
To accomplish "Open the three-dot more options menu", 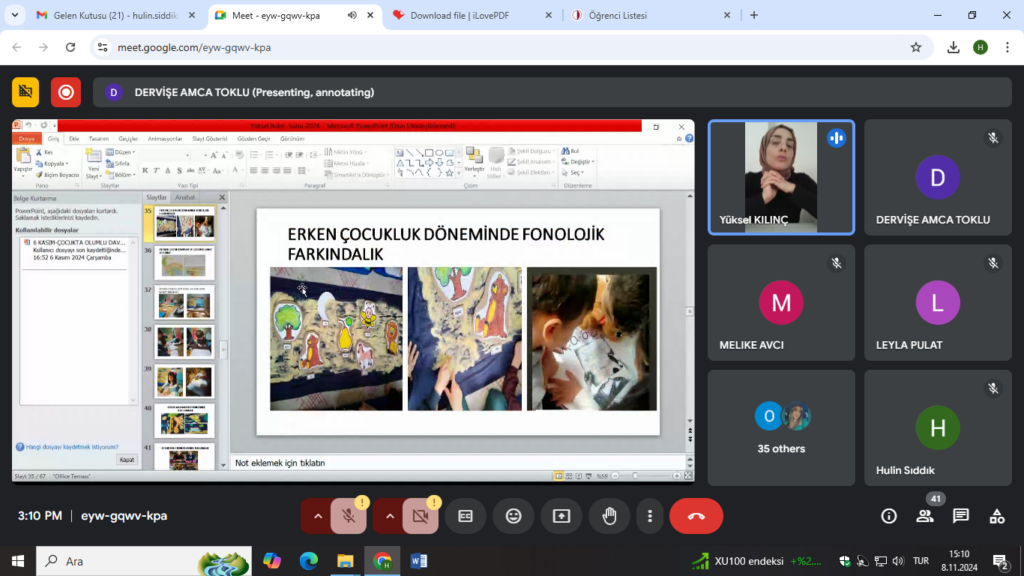I will coord(650,516).
